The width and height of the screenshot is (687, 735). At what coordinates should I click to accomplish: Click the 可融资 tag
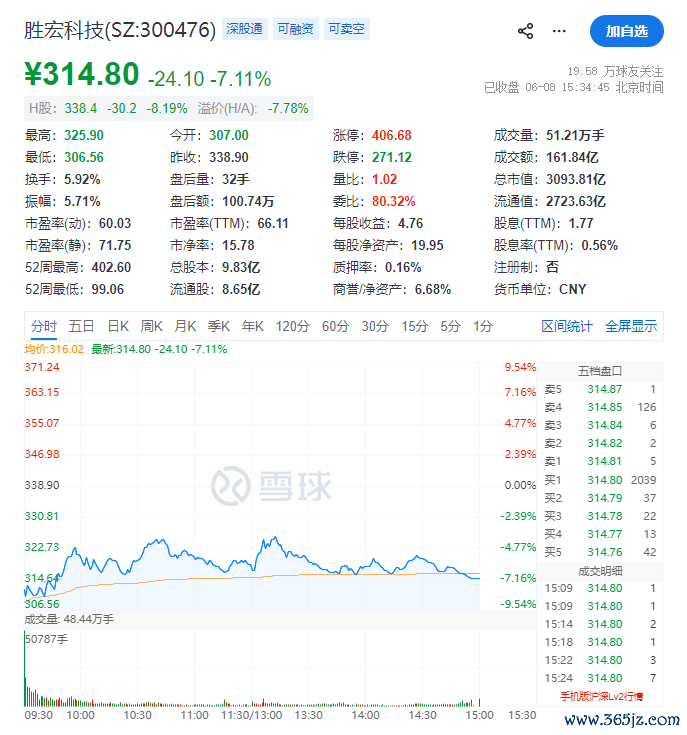point(296,29)
